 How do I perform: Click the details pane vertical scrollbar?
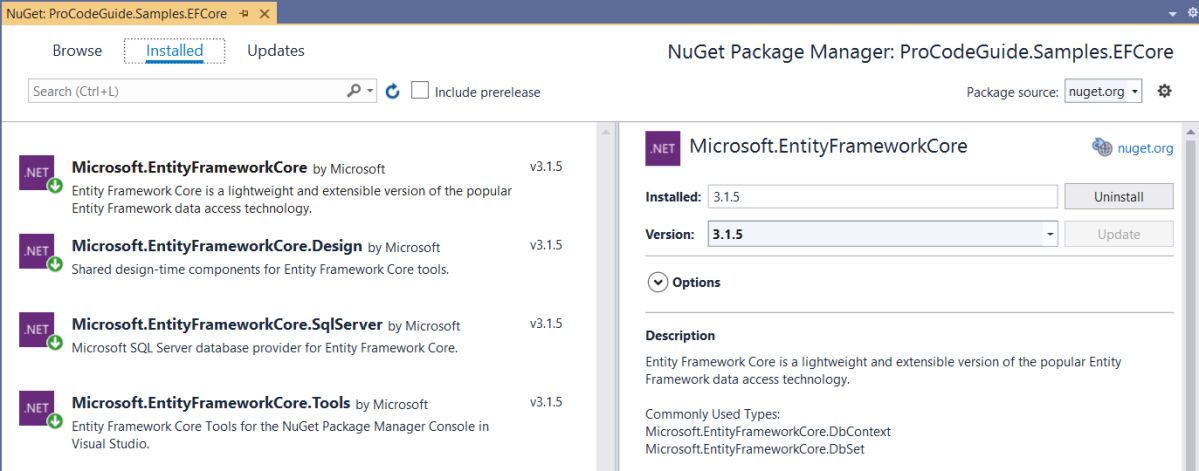1190,300
